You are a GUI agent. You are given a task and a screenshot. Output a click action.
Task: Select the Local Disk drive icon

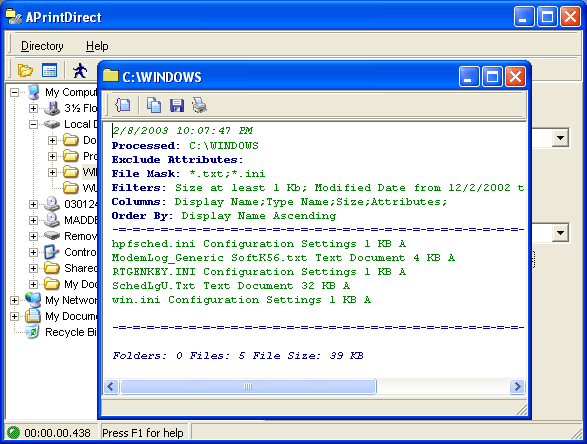[x=52, y=124]
